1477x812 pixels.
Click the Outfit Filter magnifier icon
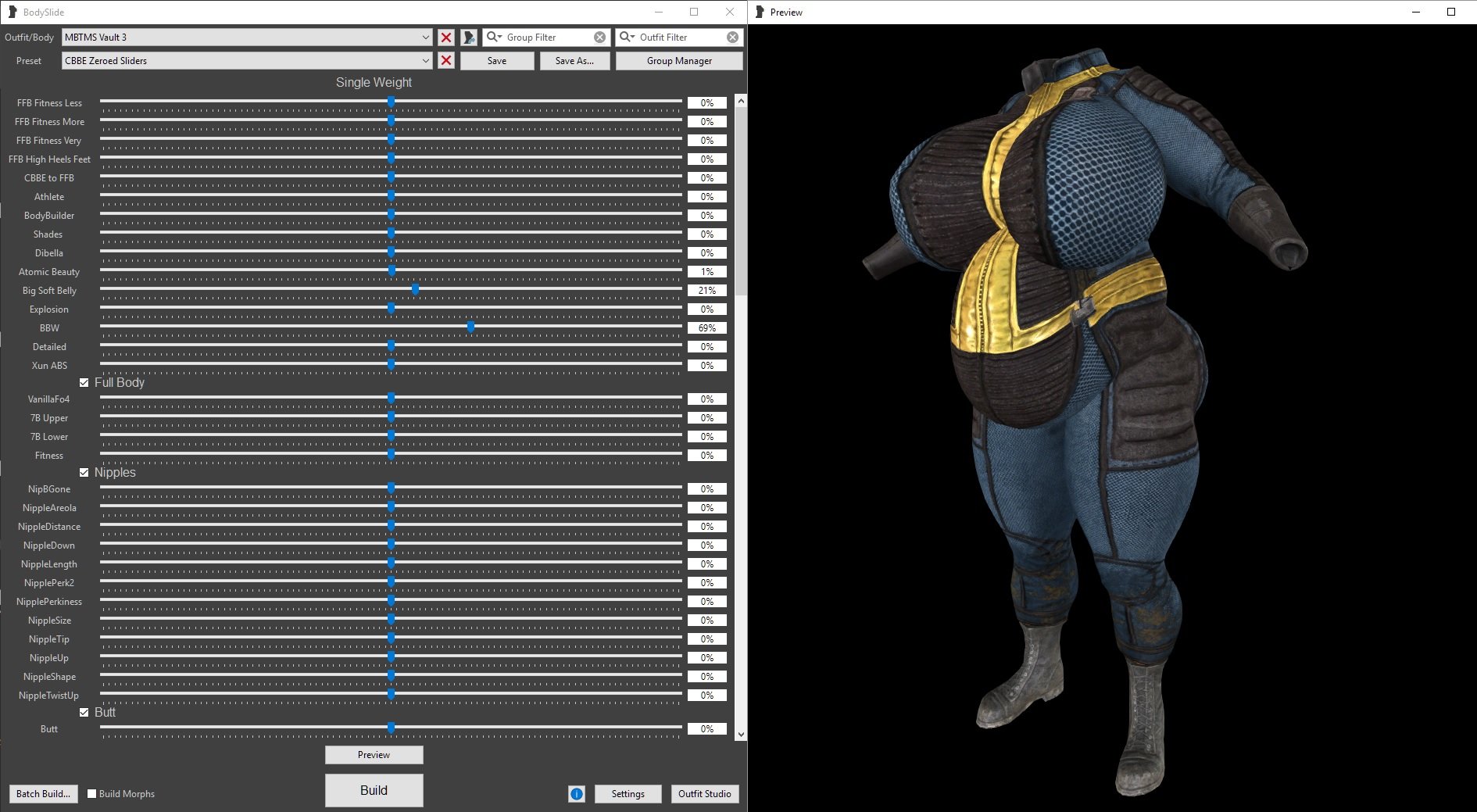pyautogui.click(x=627, y=37)
